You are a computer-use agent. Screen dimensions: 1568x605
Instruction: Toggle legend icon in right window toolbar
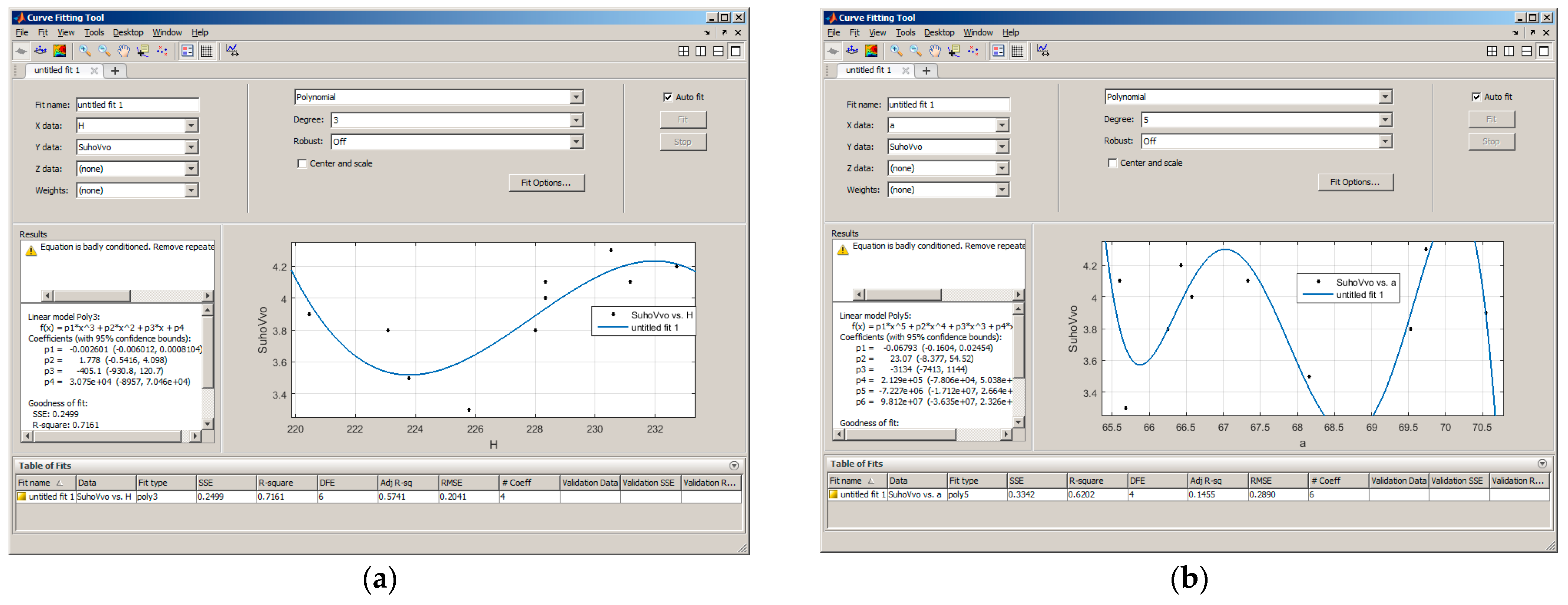pos(998,52)
